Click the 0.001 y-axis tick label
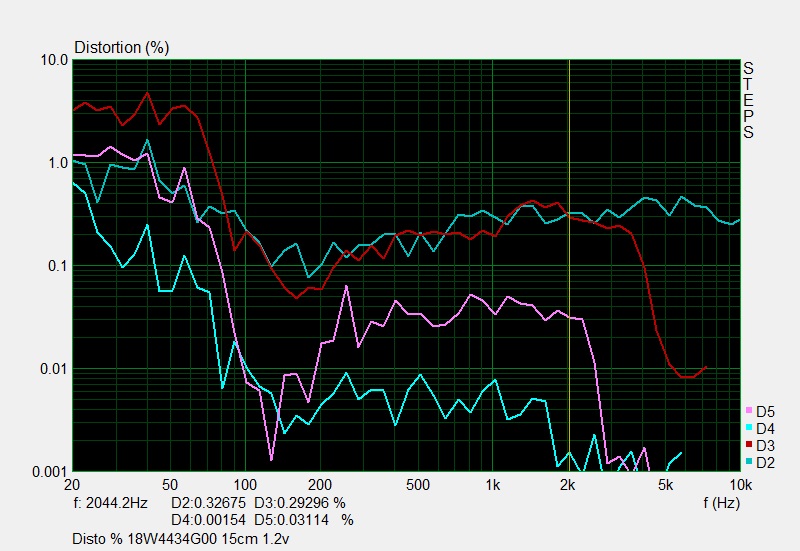Viewport: 800px width, 551px height. (x=50, y=472)
